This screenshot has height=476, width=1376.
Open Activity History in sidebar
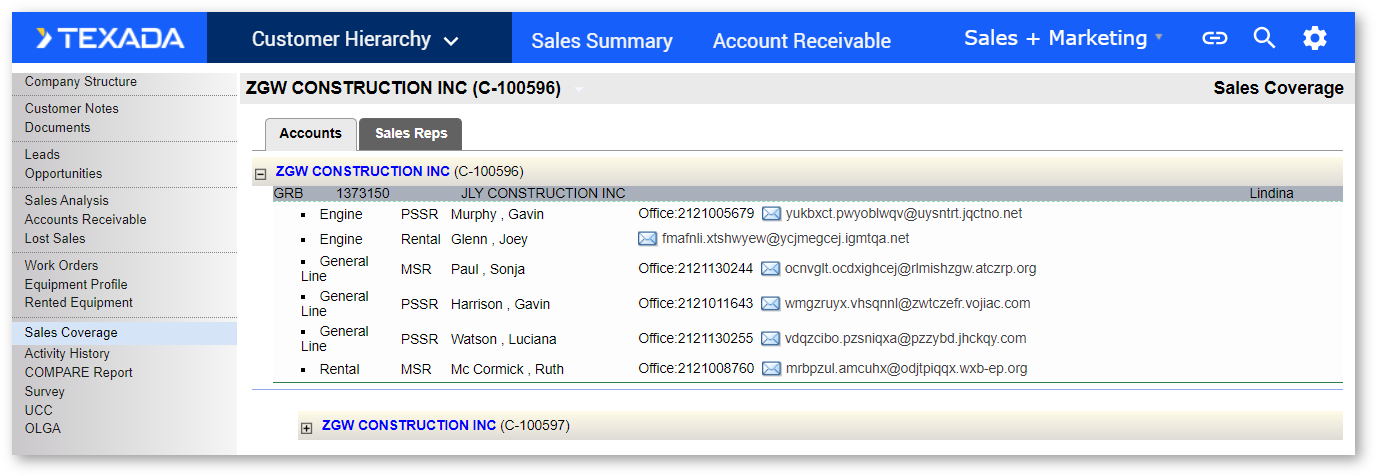tap(67, 353)
